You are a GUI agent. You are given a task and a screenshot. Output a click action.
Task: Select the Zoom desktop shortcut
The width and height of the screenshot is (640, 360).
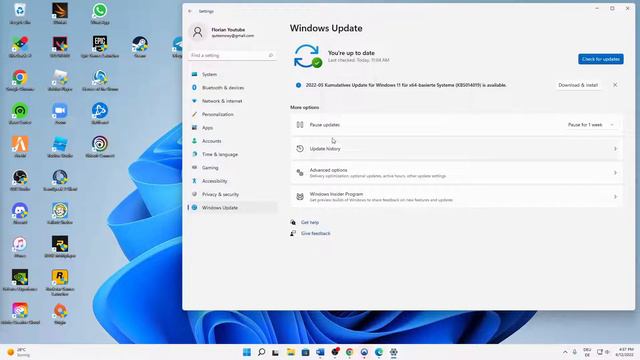(x=60, y=113)
